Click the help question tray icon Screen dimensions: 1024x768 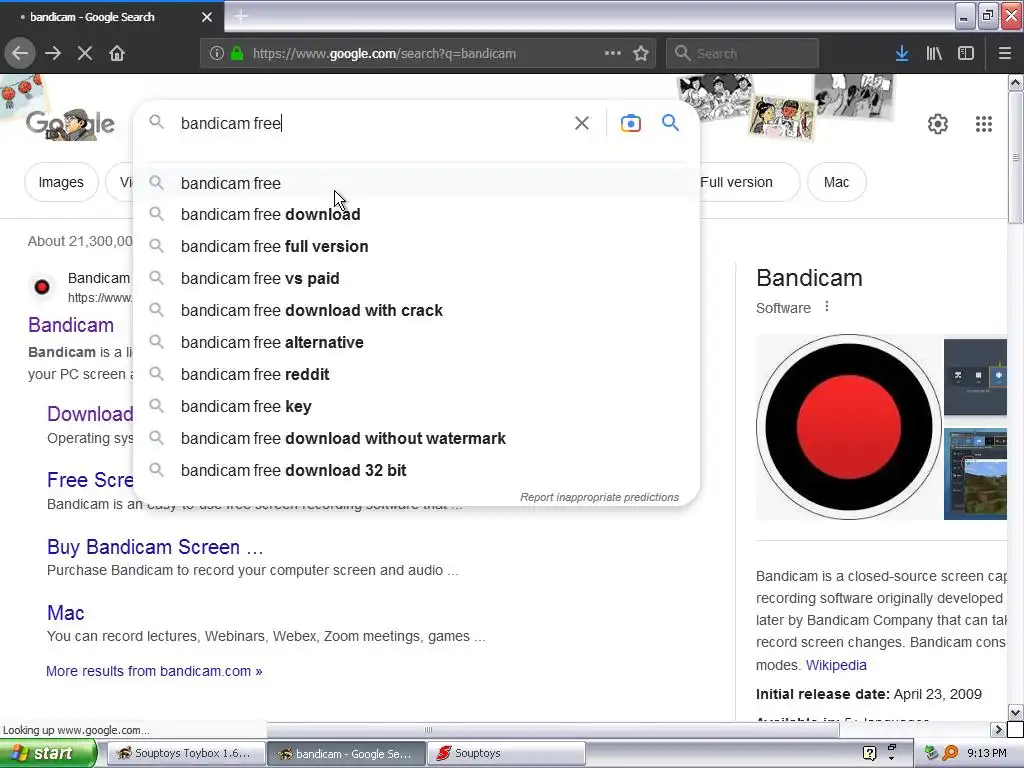coord(869,753)
